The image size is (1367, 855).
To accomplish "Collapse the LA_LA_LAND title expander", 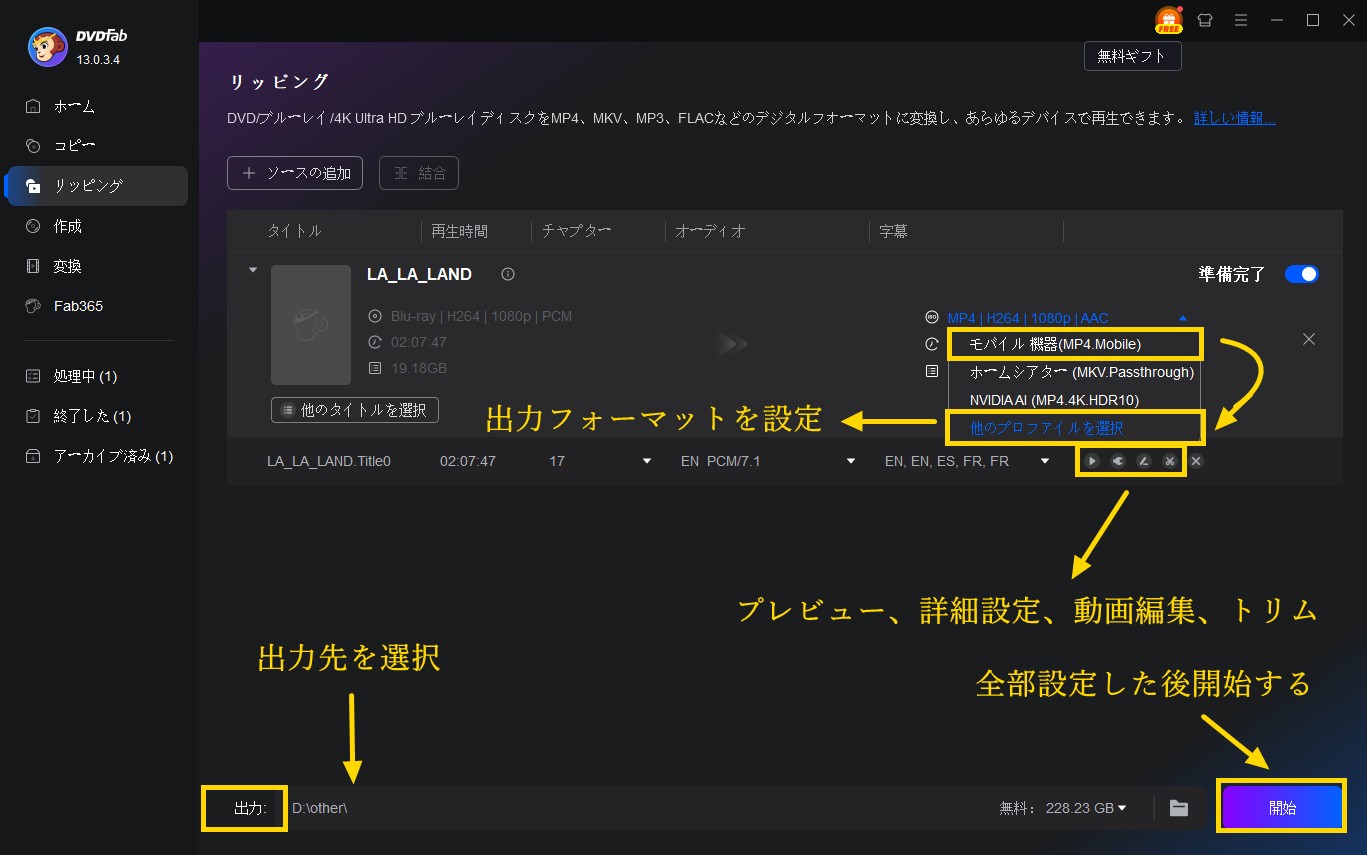I will click(x=253, y=270).
